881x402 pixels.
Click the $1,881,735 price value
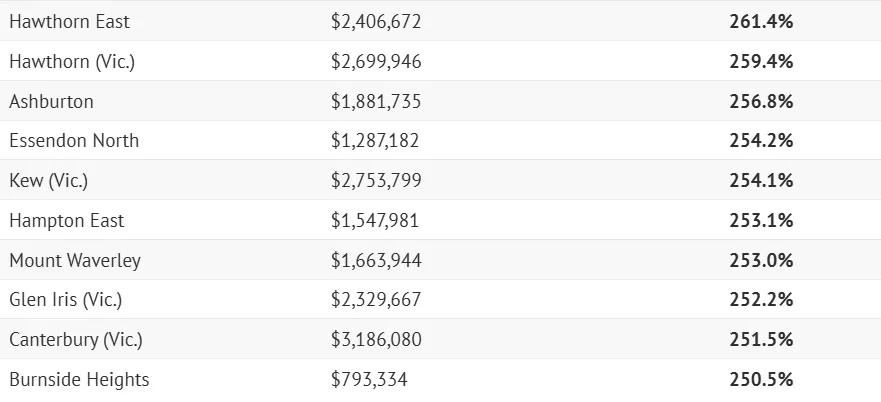376,101
